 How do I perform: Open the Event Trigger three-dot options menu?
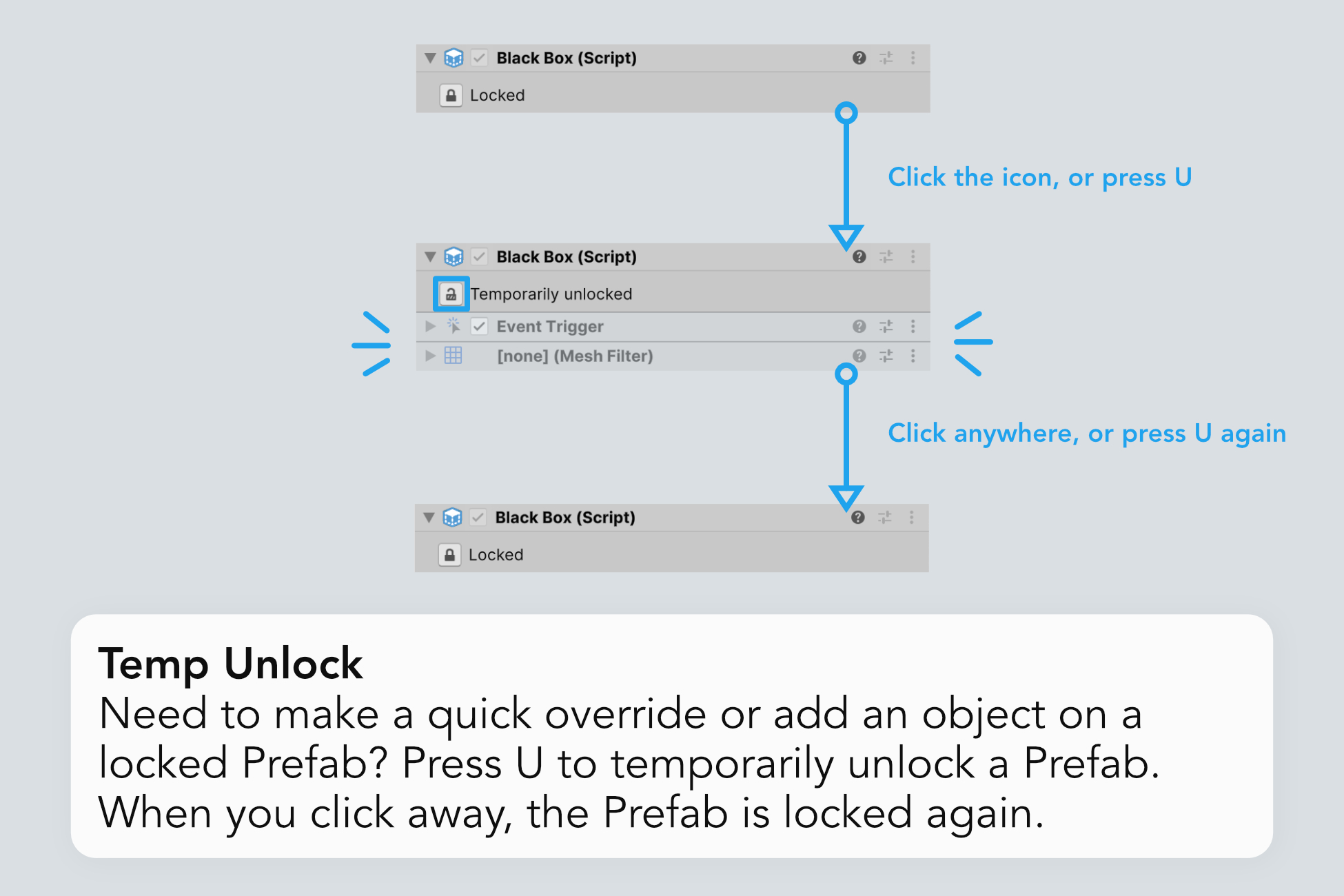pyautogui.click(x=913, y=326)
